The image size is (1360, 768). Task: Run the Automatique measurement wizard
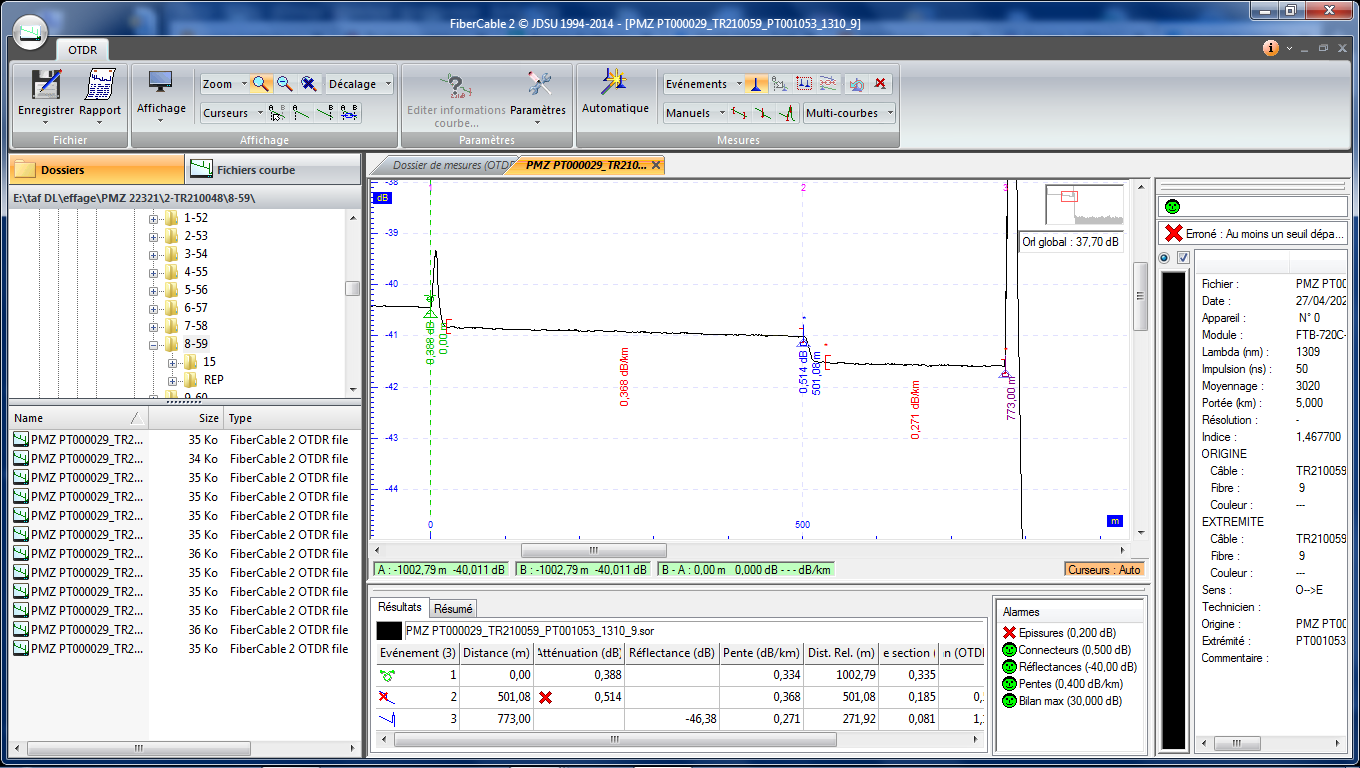tap(615, 85)
